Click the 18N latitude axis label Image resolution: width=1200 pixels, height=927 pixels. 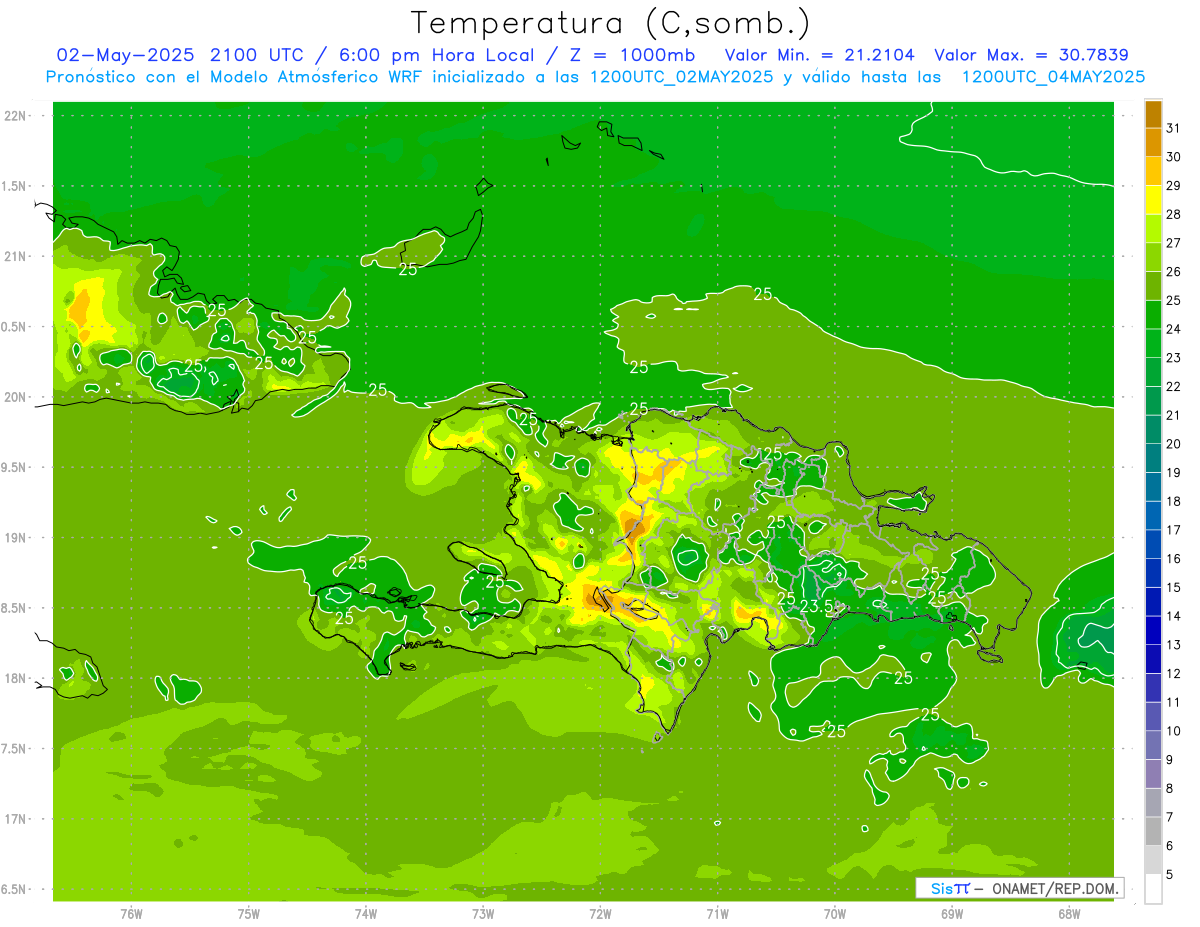[16, 678]
